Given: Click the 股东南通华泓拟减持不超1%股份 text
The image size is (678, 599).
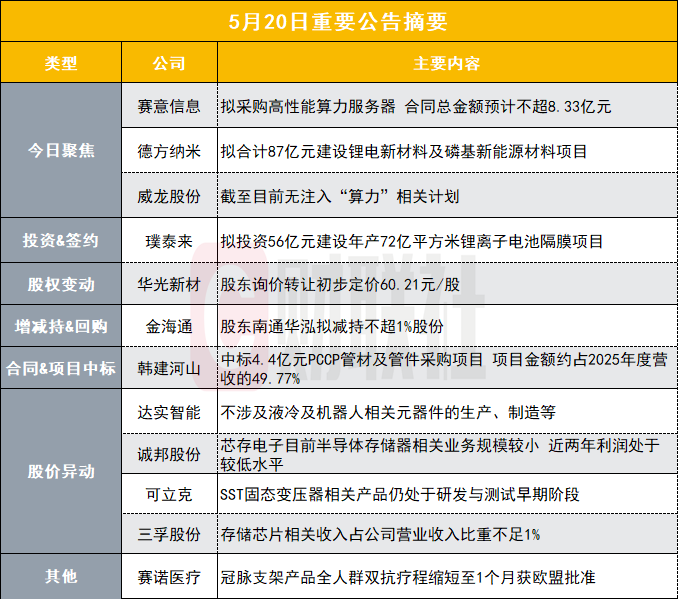Looking at the screenshot, I should tap(332, 327).
